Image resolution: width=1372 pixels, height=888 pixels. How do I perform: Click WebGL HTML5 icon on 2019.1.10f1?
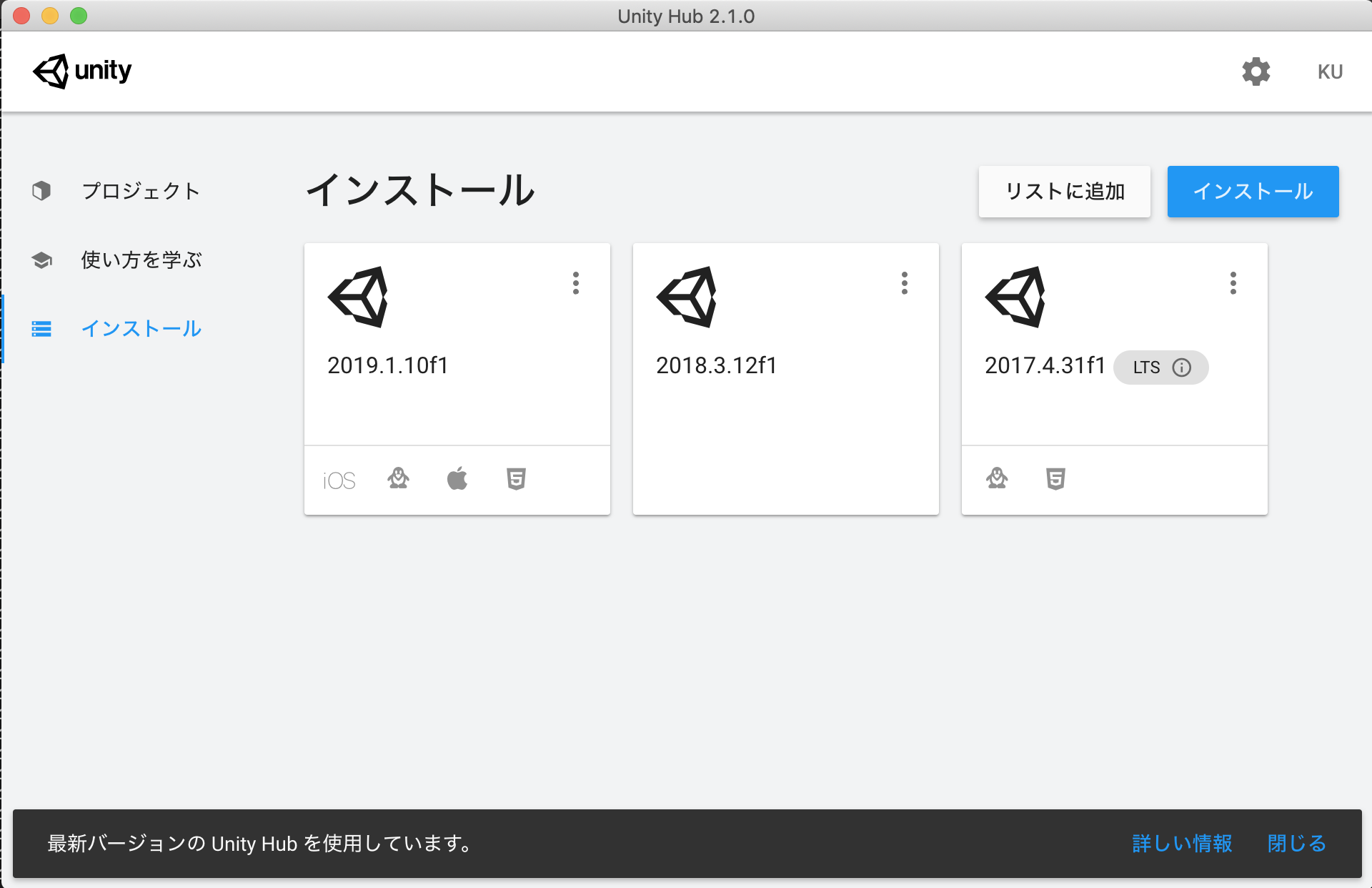tap(516, 478)
